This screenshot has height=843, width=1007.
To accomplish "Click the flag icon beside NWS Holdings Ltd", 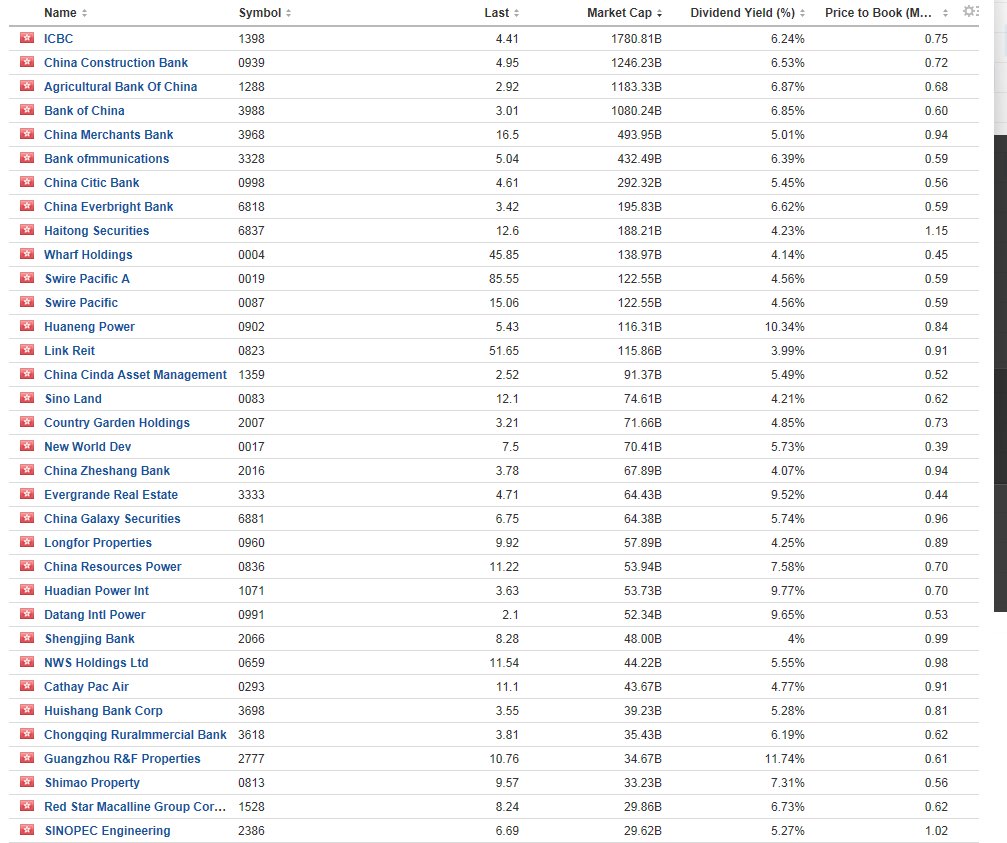I will [27, 662].
